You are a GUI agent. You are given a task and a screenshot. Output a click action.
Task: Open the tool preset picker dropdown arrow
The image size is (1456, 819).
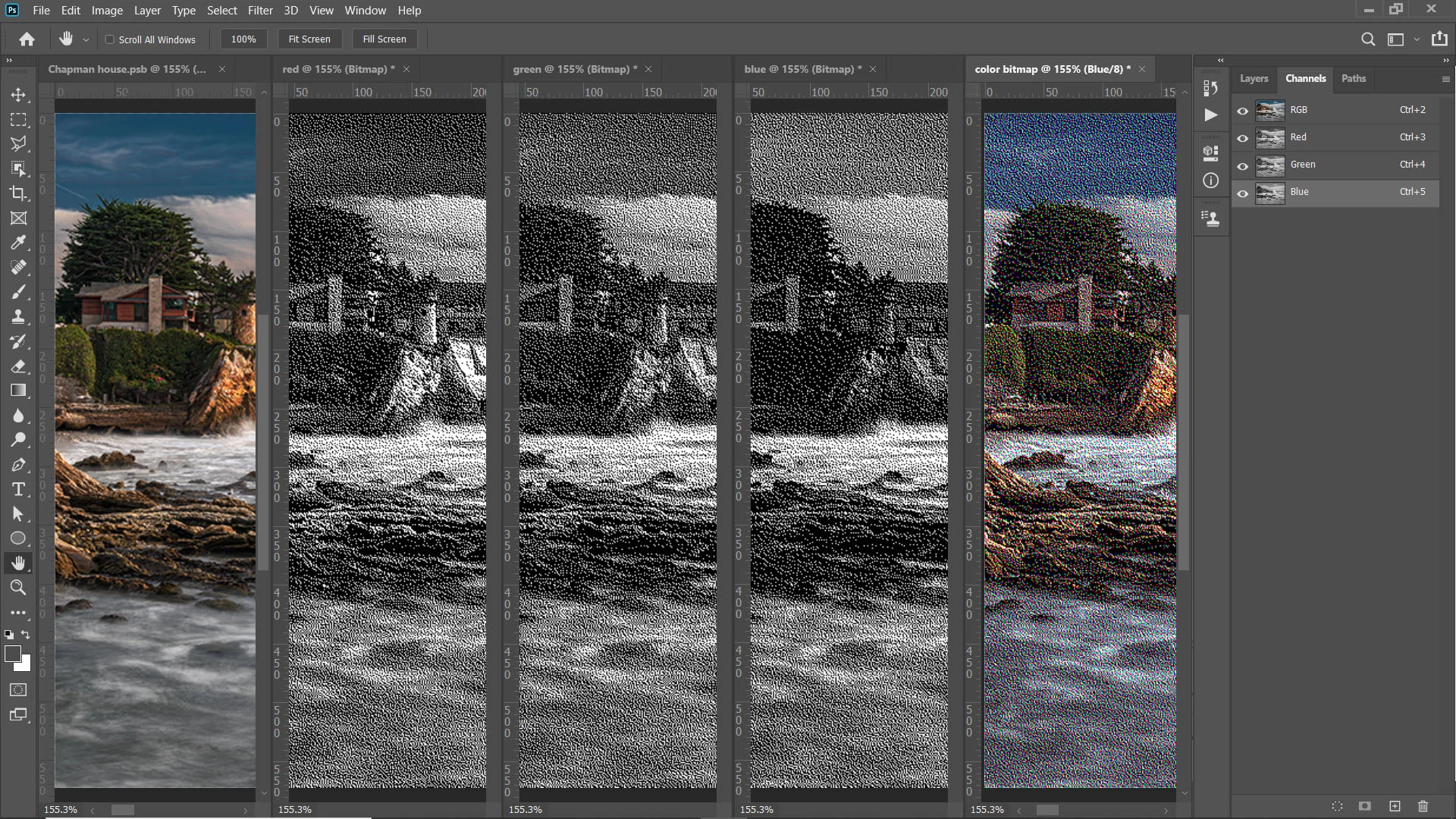click(86, 39)
